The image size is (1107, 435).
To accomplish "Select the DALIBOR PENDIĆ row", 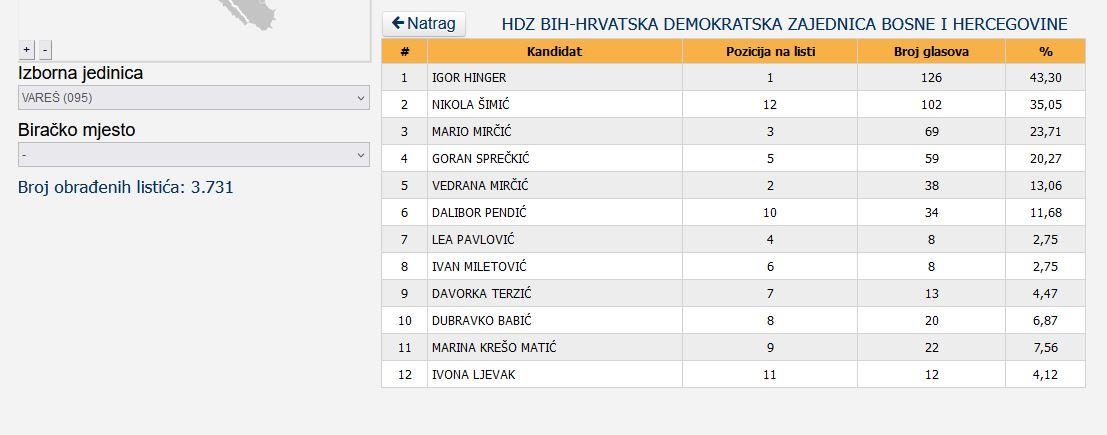I will coord(734,213).
